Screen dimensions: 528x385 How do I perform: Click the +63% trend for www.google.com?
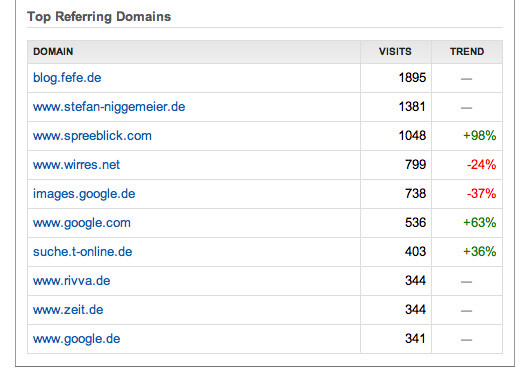[x=480, y=223]
